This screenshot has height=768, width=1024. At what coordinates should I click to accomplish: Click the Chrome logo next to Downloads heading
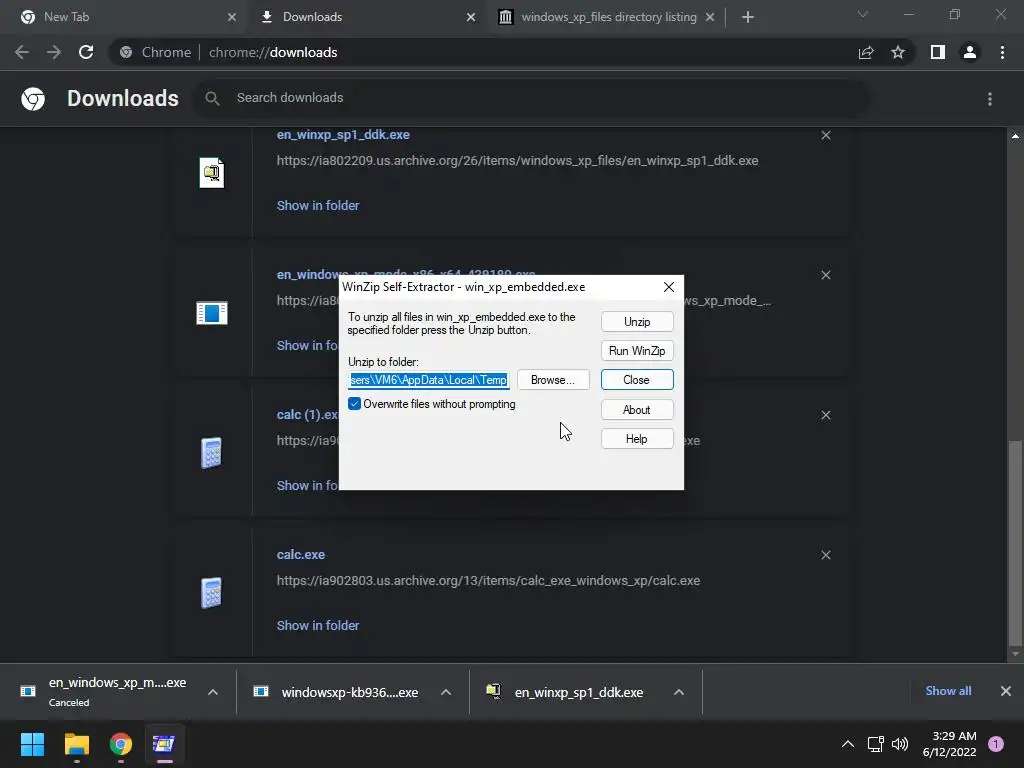[33, 99]
